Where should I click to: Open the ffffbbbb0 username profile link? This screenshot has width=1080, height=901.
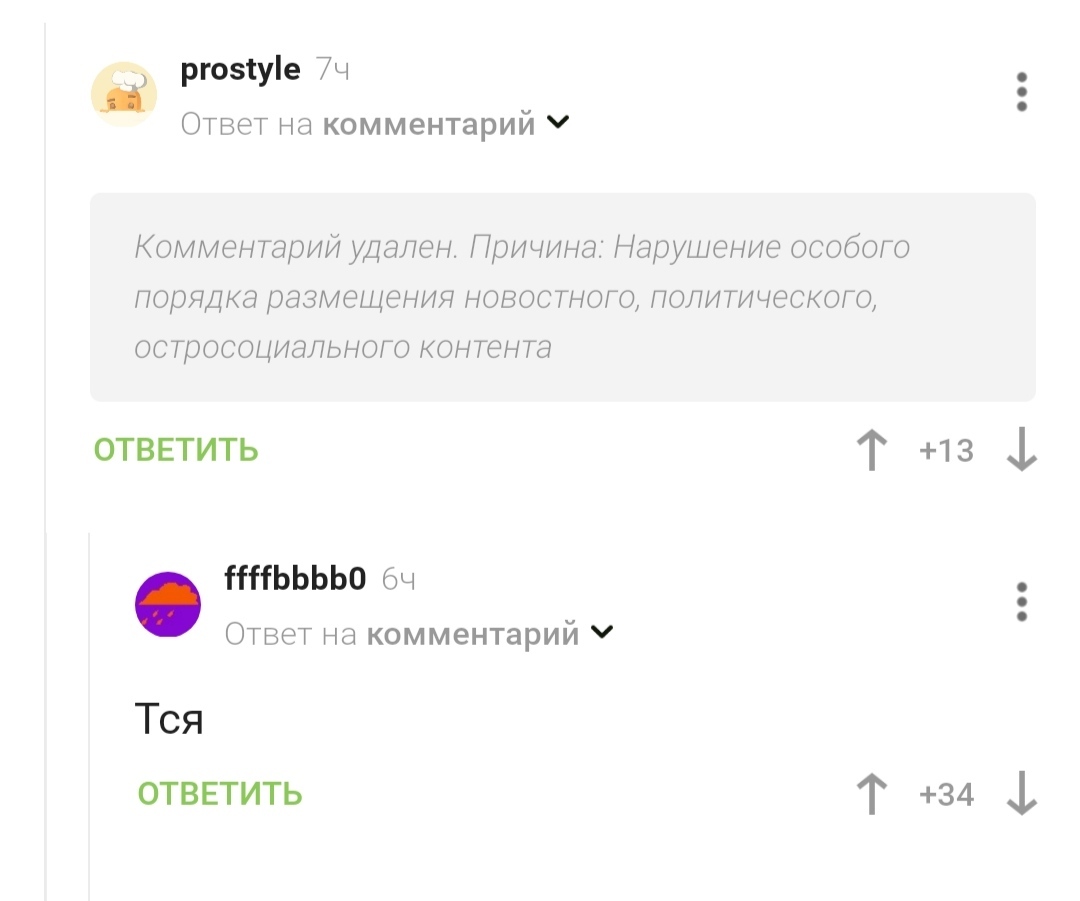click(x=296, y=578)
